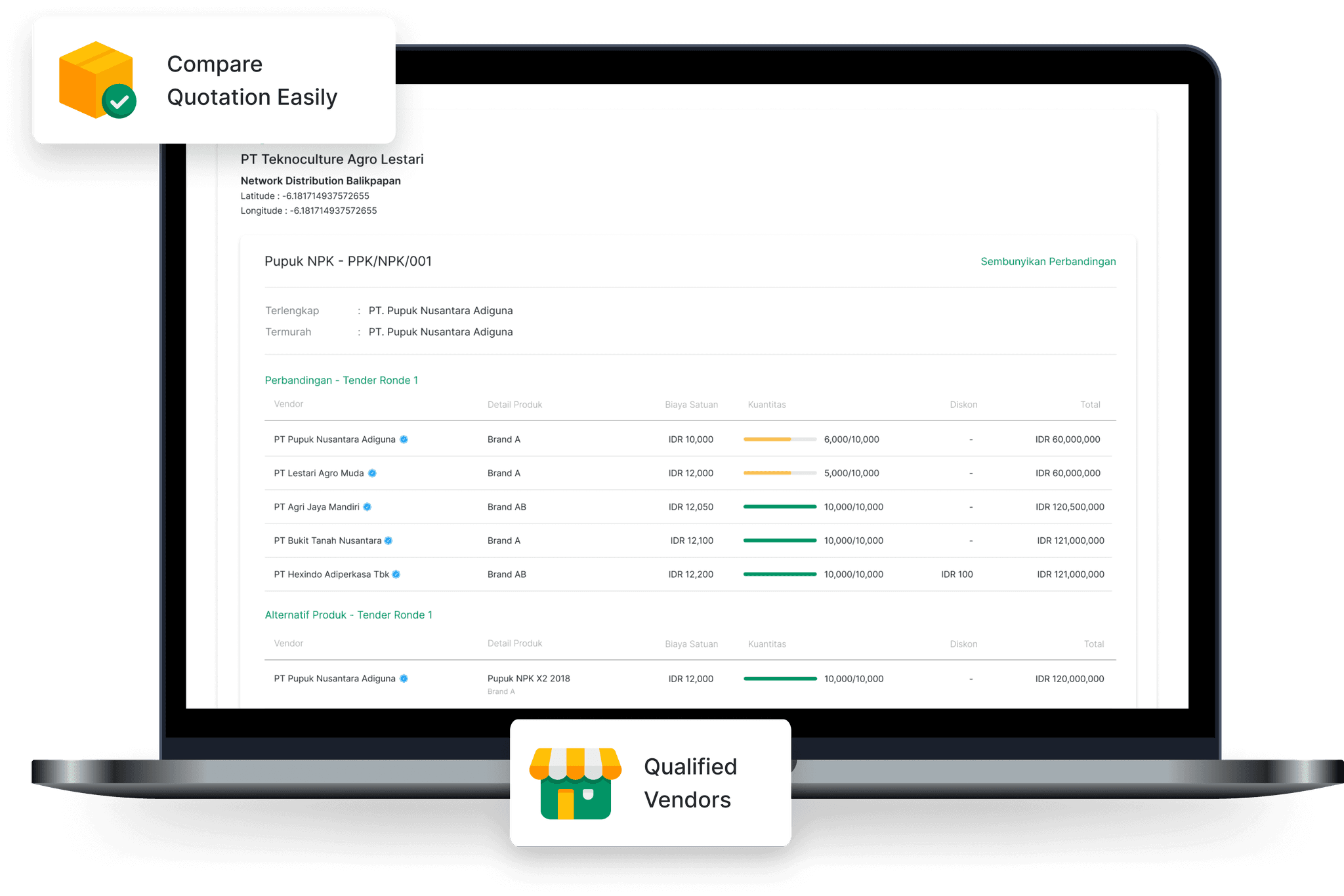The image size is (1344, 896).
Task: Click Terlengkap vendor PT. Pupuk Nusantara Adiguna
Action: [440, 311]
